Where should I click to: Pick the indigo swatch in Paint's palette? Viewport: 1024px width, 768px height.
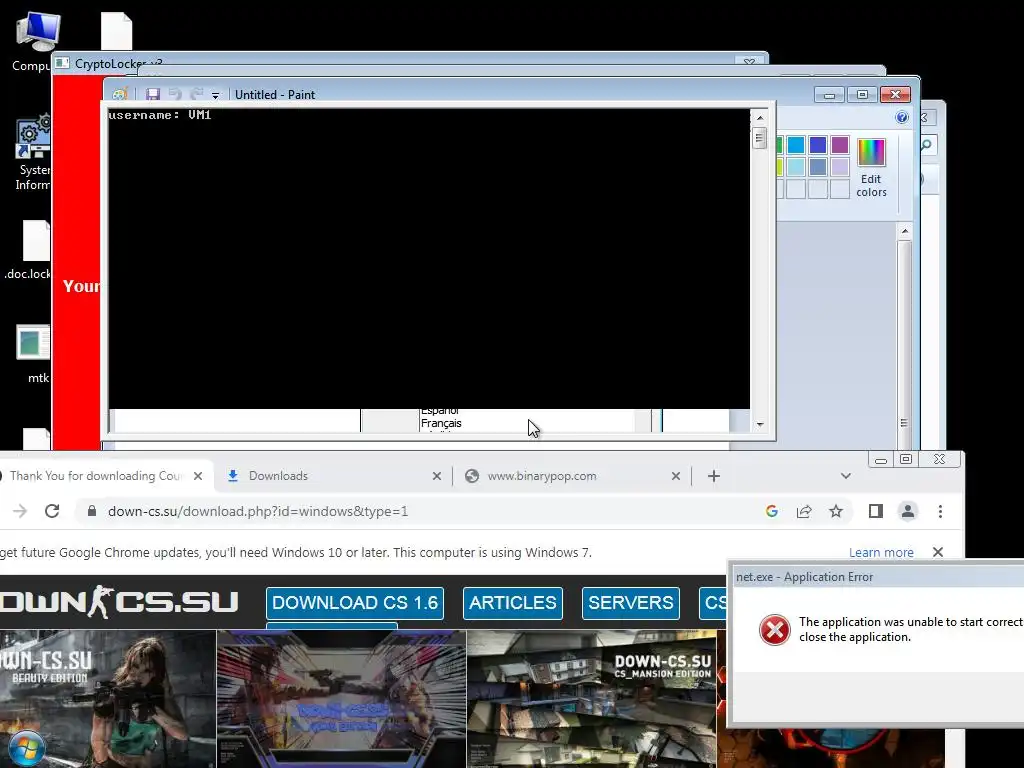pos(818,145)
